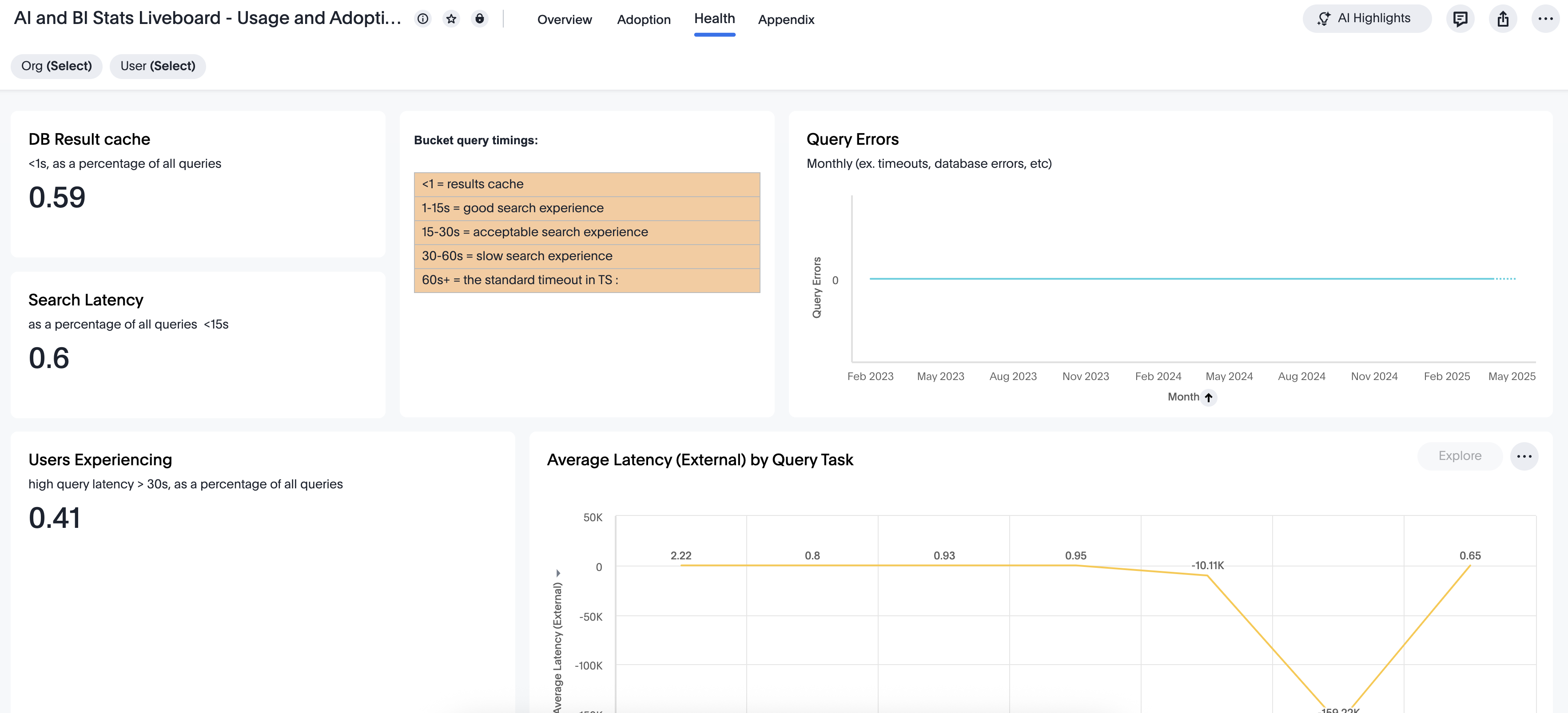Open the comments icon in header
This screenshot has height=713, width=1568.
[1460, 19]
